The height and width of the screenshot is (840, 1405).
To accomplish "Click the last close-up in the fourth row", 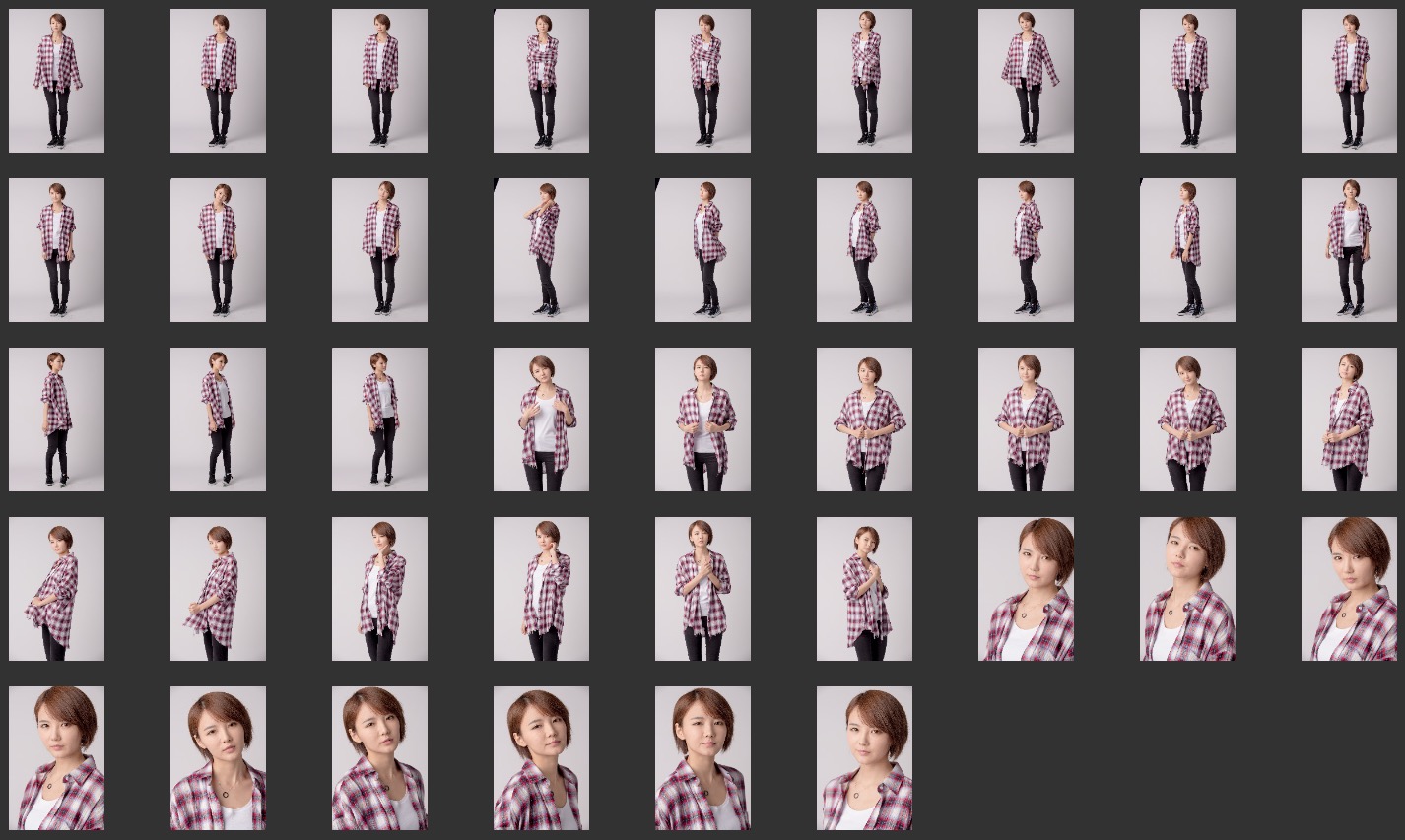I will (x=1349, y=589).
